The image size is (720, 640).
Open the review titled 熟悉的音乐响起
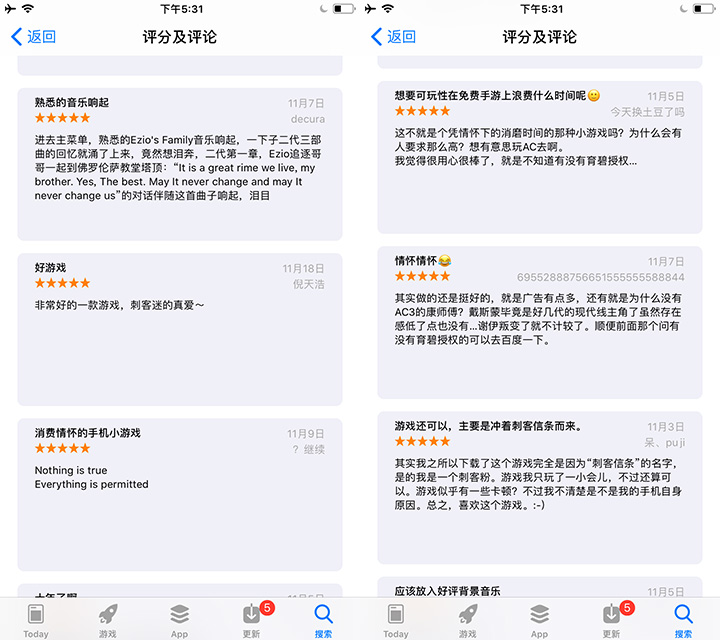point(180,164)
